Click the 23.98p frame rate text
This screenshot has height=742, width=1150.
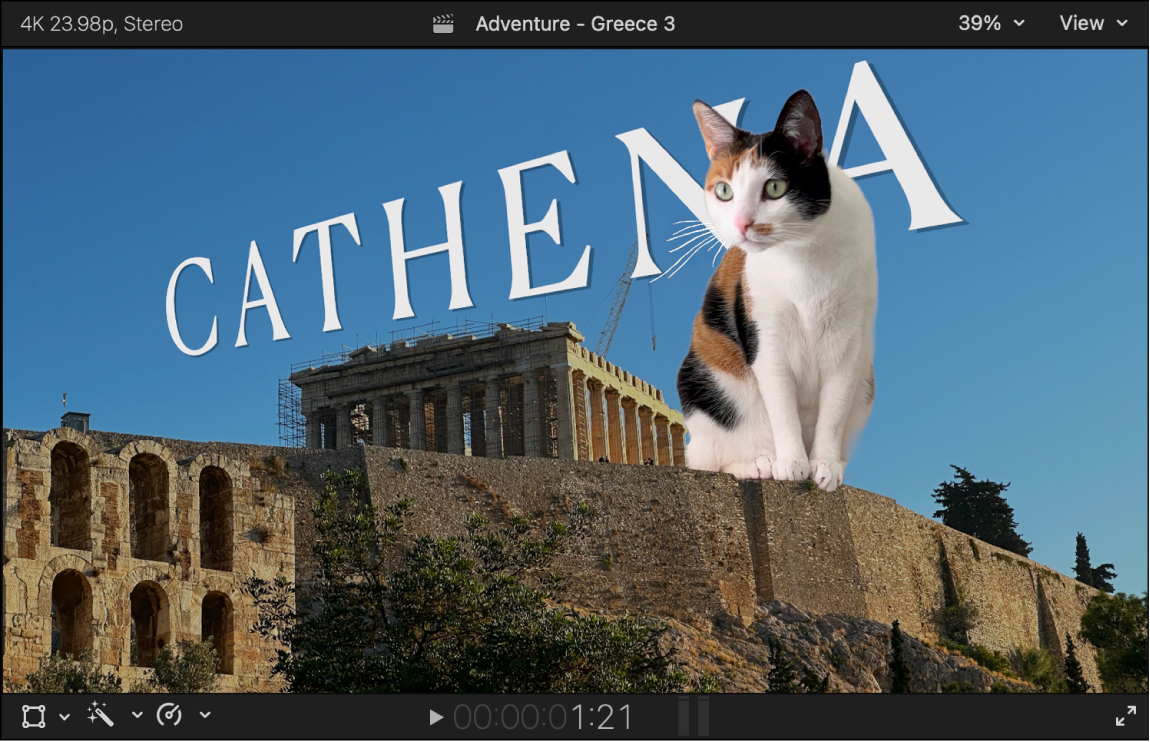[78, 23]
